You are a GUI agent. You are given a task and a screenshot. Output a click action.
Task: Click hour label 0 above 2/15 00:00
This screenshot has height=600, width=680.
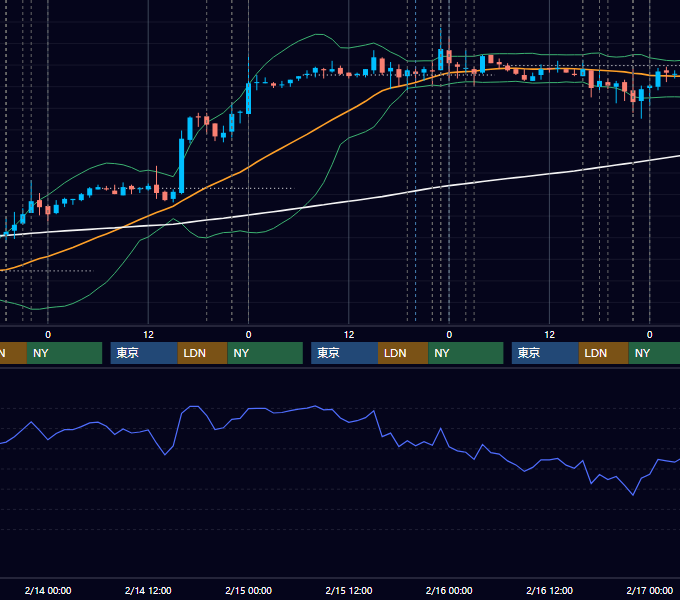[x=248, y=335]
